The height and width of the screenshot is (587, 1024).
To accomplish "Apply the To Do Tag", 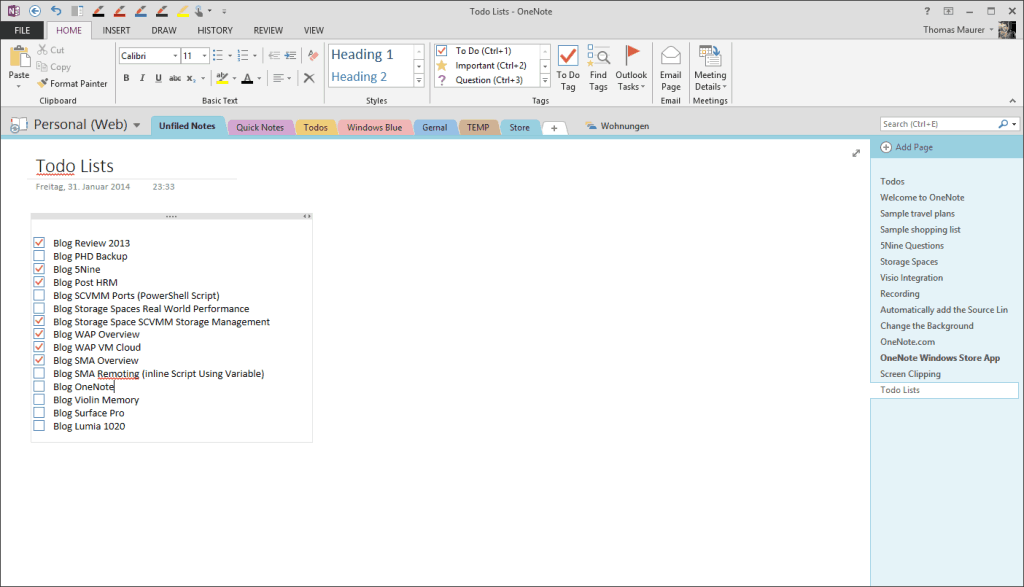I will [568, 69].
